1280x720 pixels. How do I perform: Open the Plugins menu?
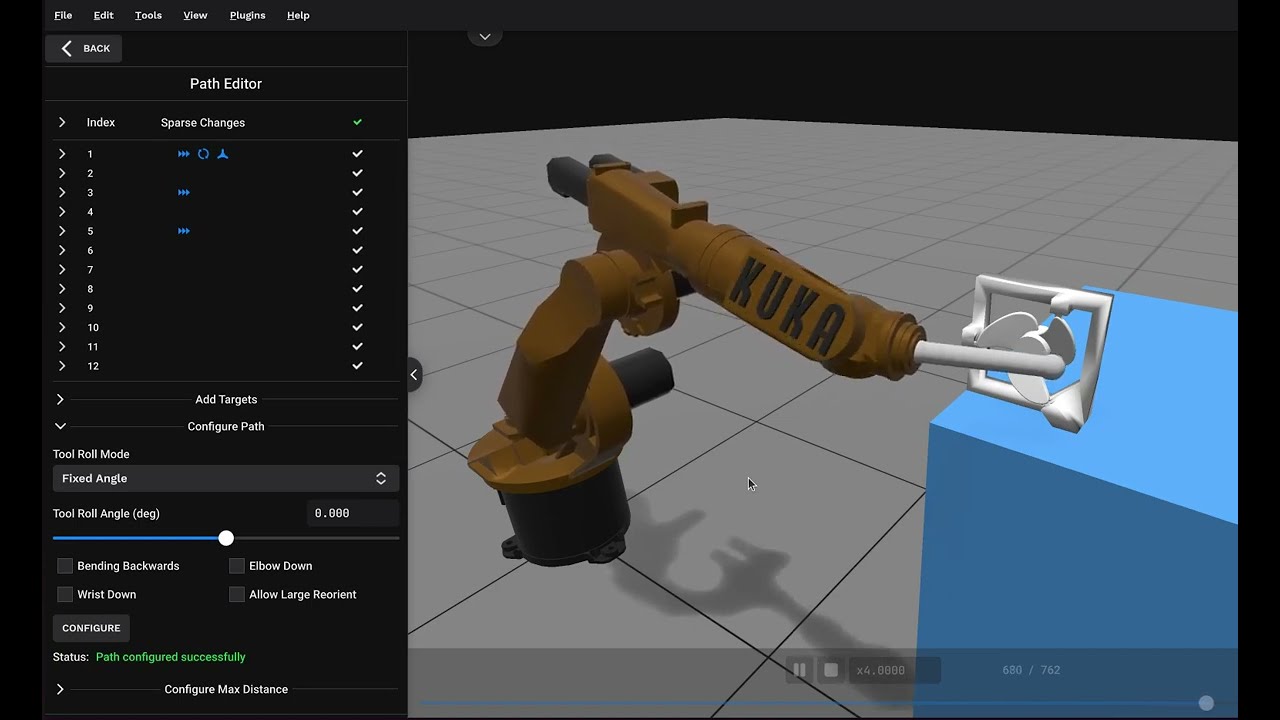coord(247,15)
